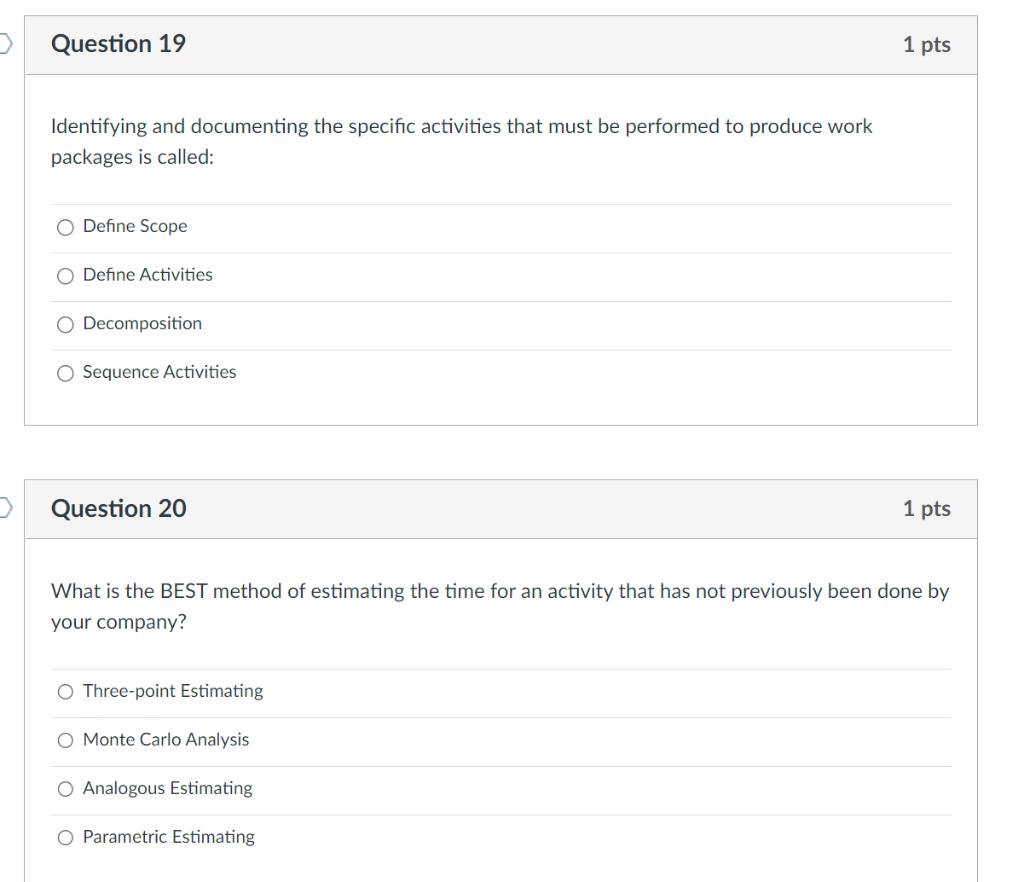
Task: Click the 1 pts label for Question 20
Action: click(x=926, y=508)
